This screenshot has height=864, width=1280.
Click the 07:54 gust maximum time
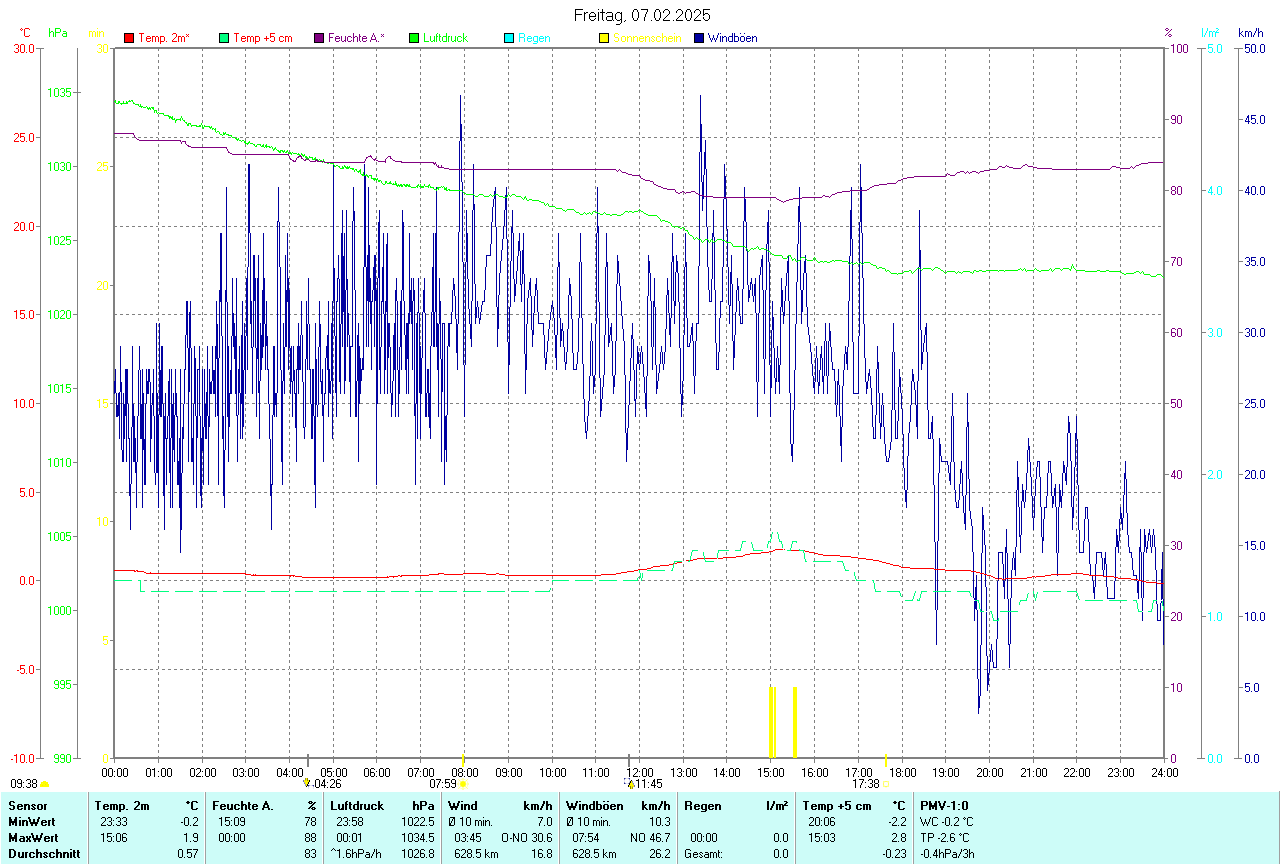586,837
